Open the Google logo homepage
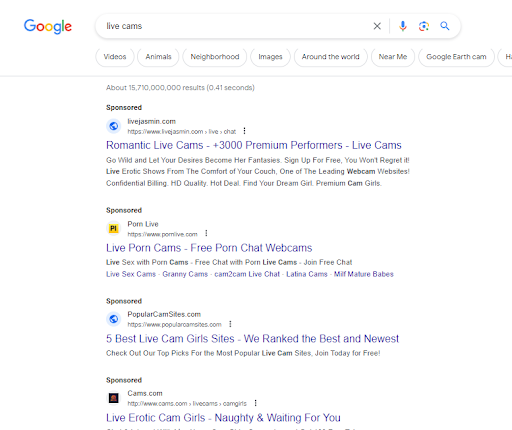Screen dimensions: 512x430 point(48,26)
